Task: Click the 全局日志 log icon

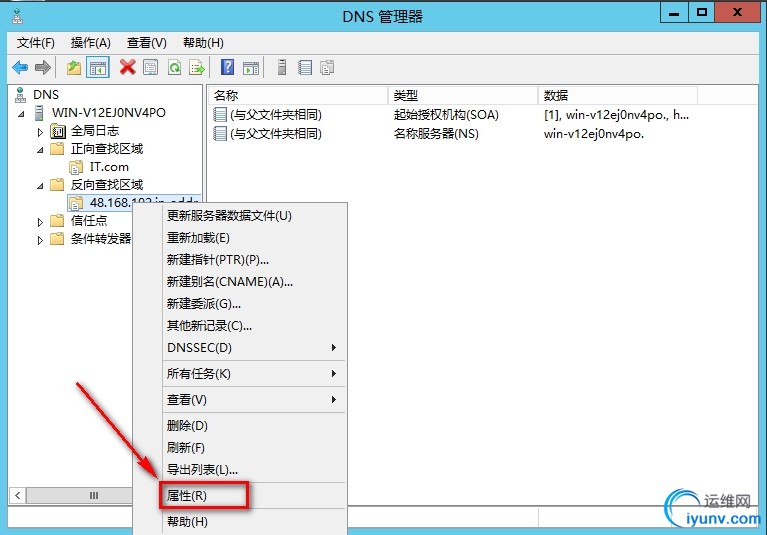Action: coord(58,131)
